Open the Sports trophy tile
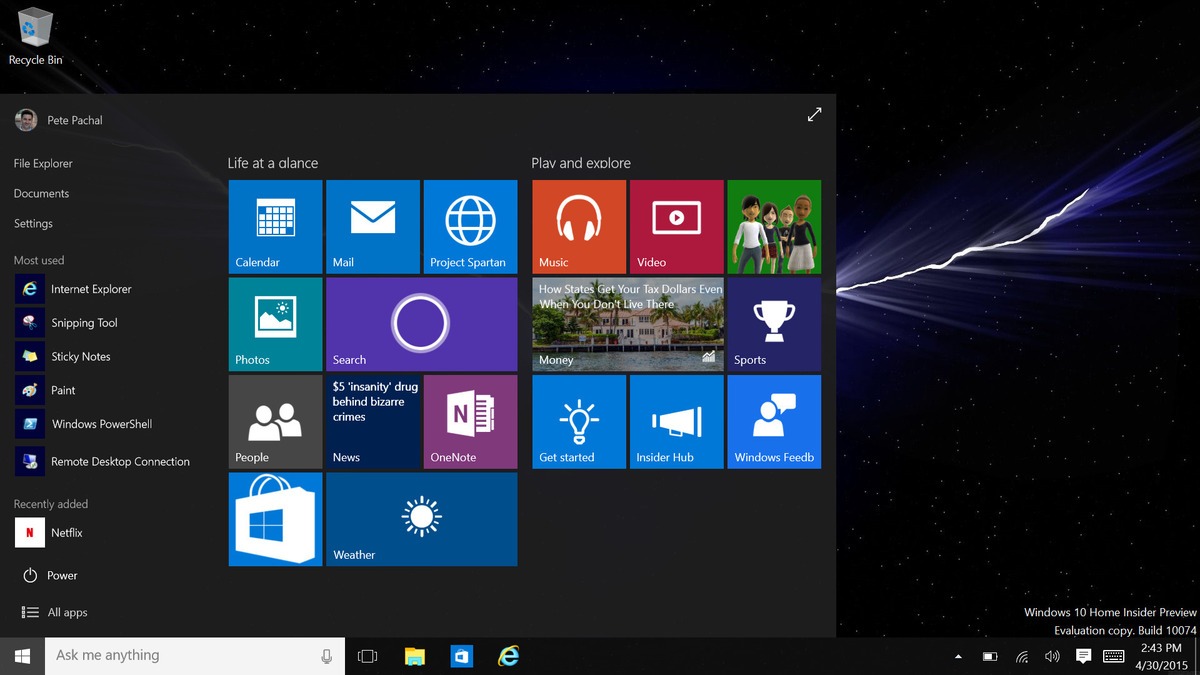 click(x=774, y=324)
